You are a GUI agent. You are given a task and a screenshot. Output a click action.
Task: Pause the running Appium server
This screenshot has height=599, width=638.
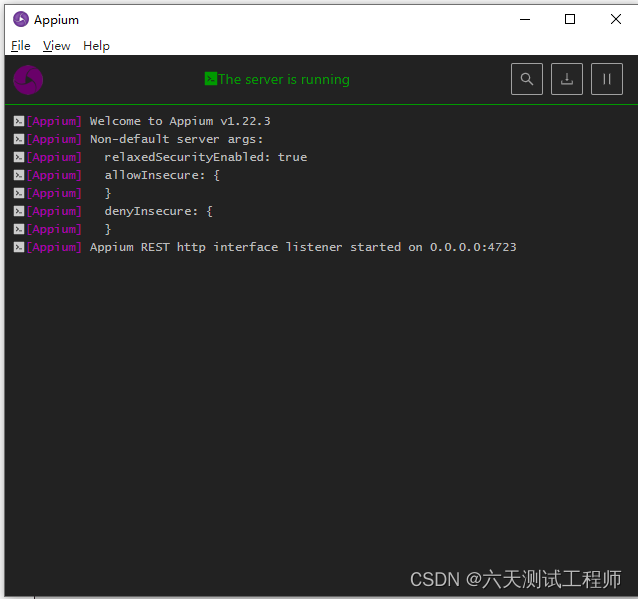coord(606,79)
